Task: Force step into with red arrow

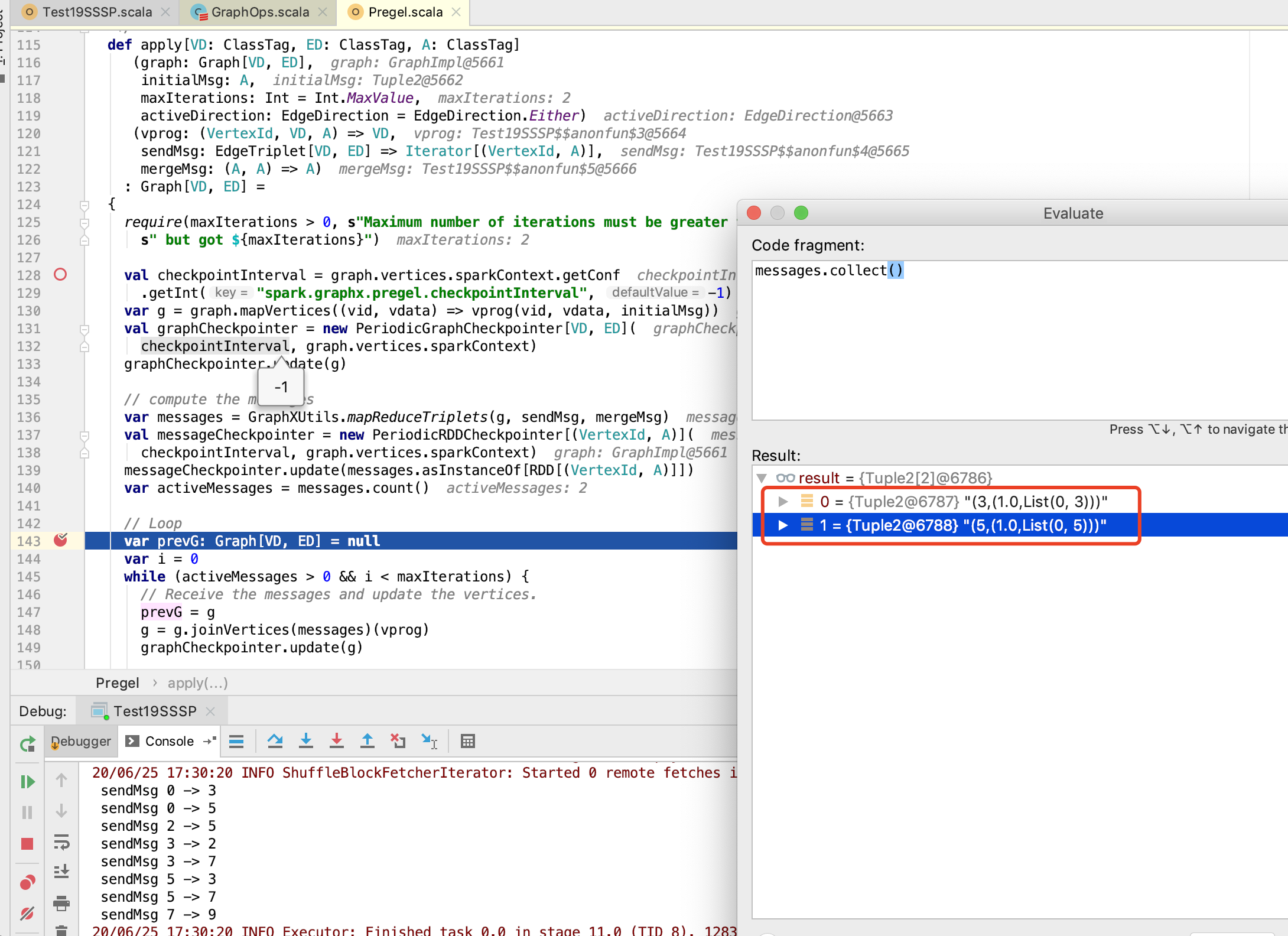Action: click(x=337, y=741)
